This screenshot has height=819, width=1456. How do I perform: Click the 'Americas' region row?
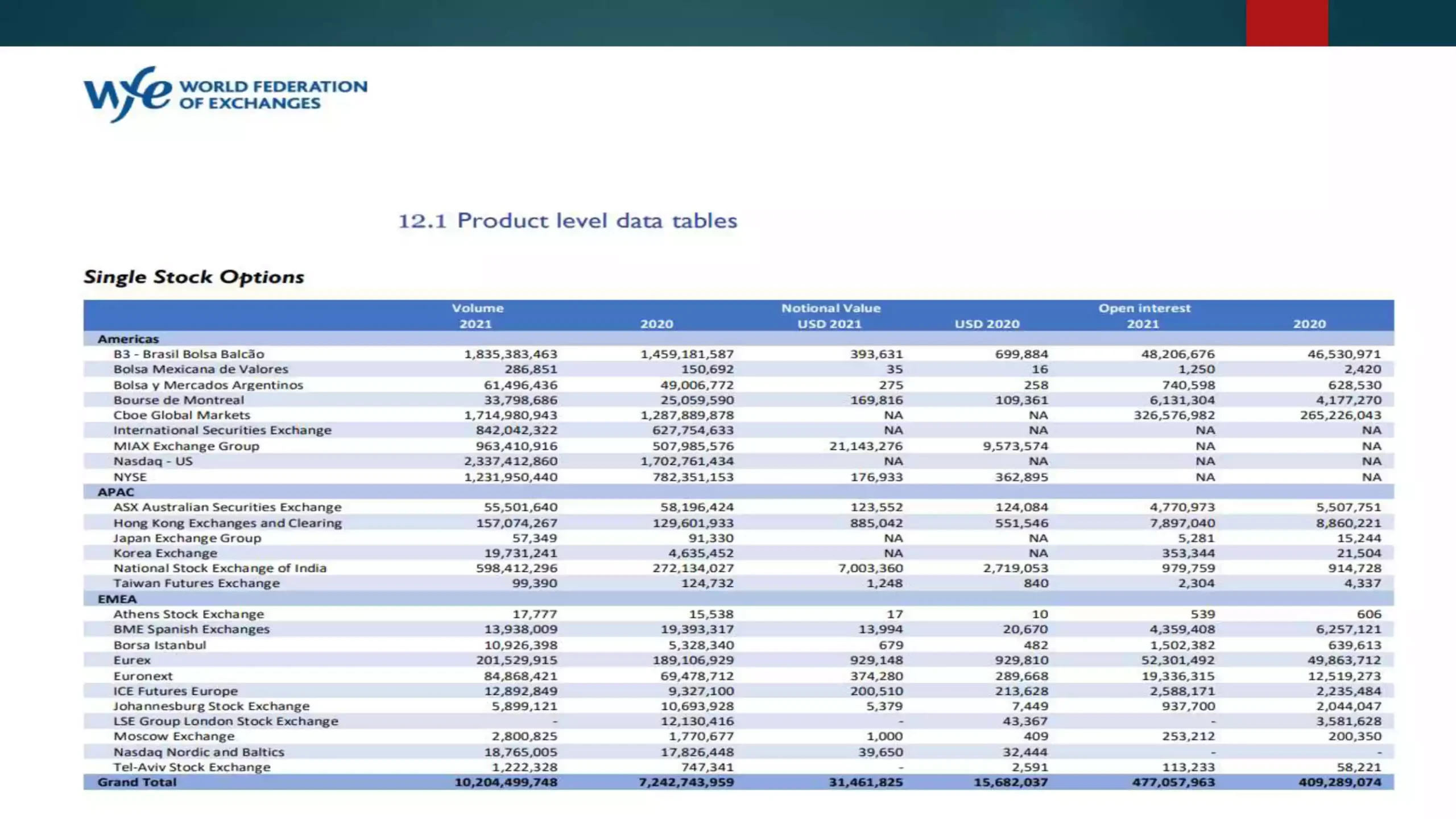pos(739,339)
